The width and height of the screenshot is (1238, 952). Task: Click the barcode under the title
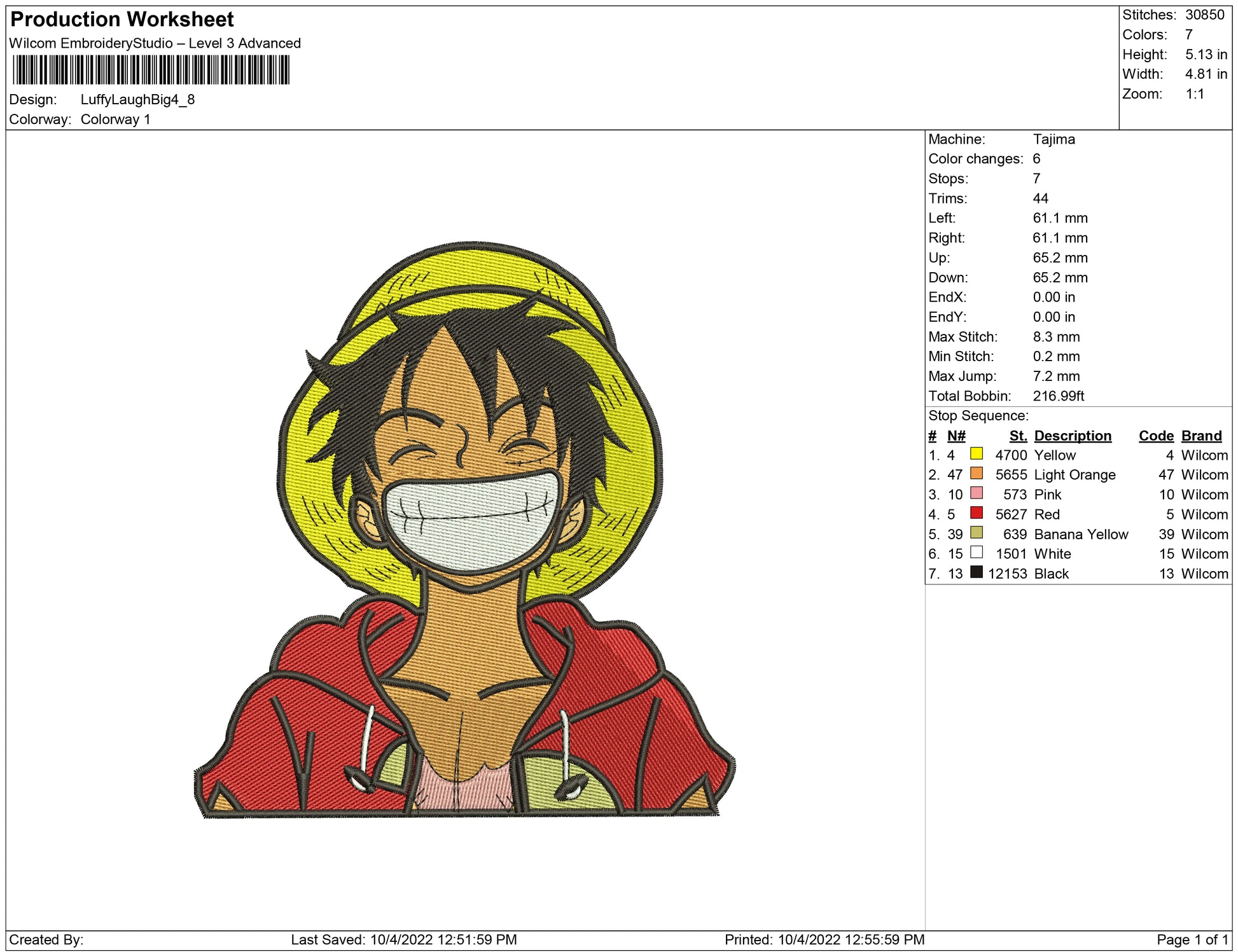point(151,70)
